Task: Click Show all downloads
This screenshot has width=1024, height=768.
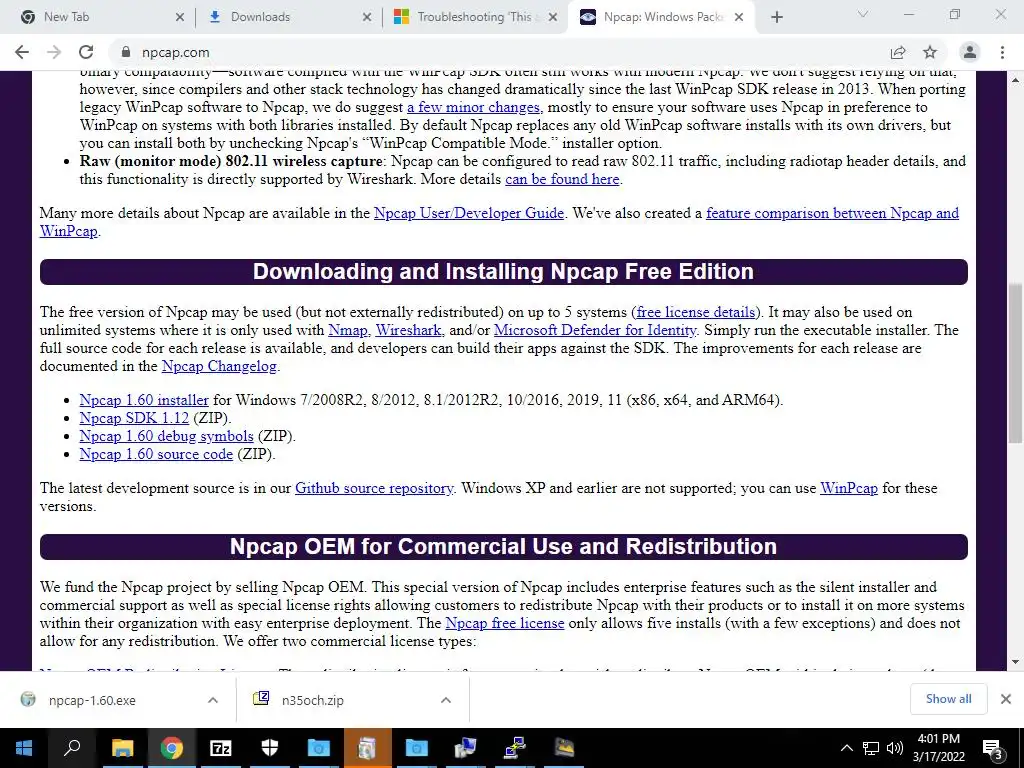Action: (x=948, y=699)
